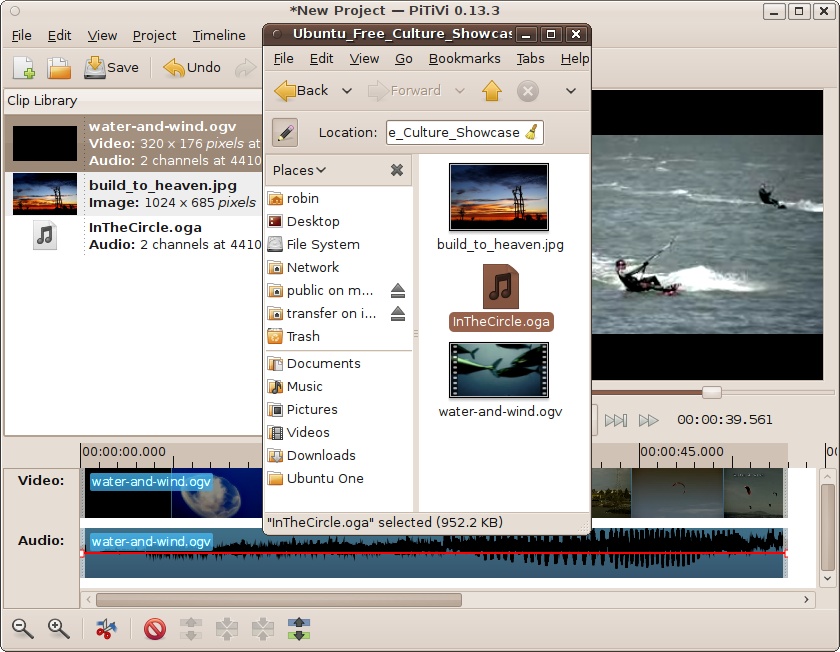This screenshot has height=652, width=840.
Task: Open the Bookmarks menu in the file browser
Action: [465, 58]
